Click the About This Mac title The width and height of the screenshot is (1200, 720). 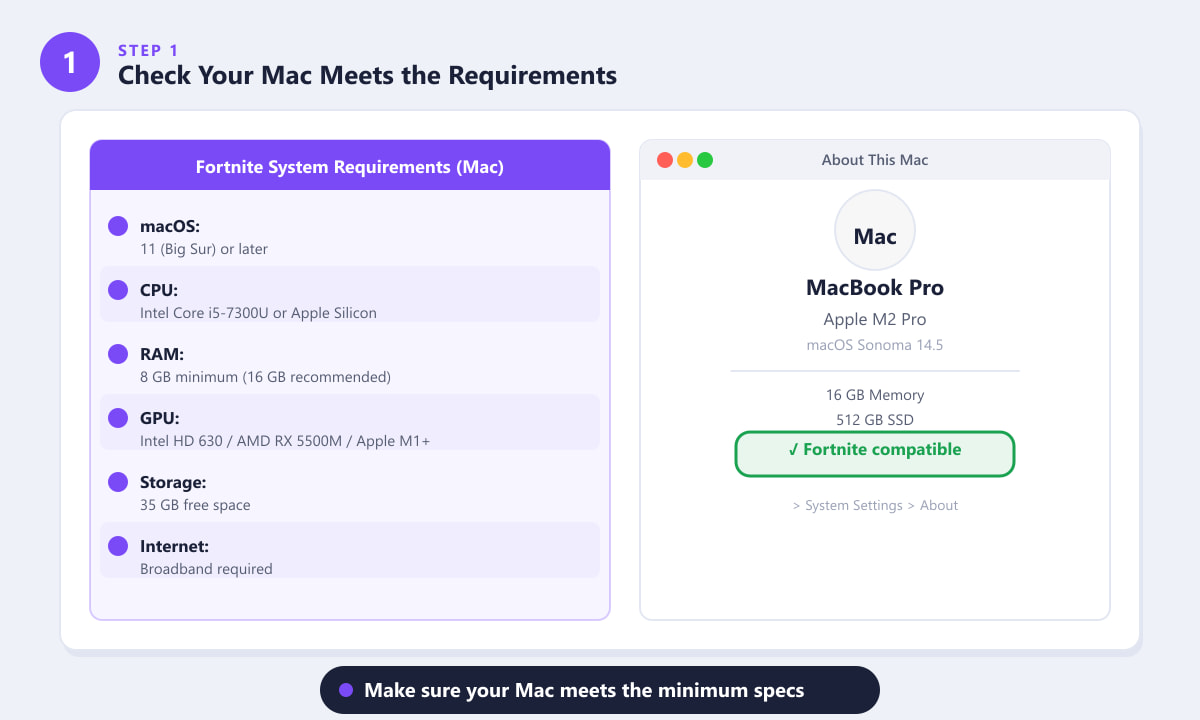click(x=875, y=160)
